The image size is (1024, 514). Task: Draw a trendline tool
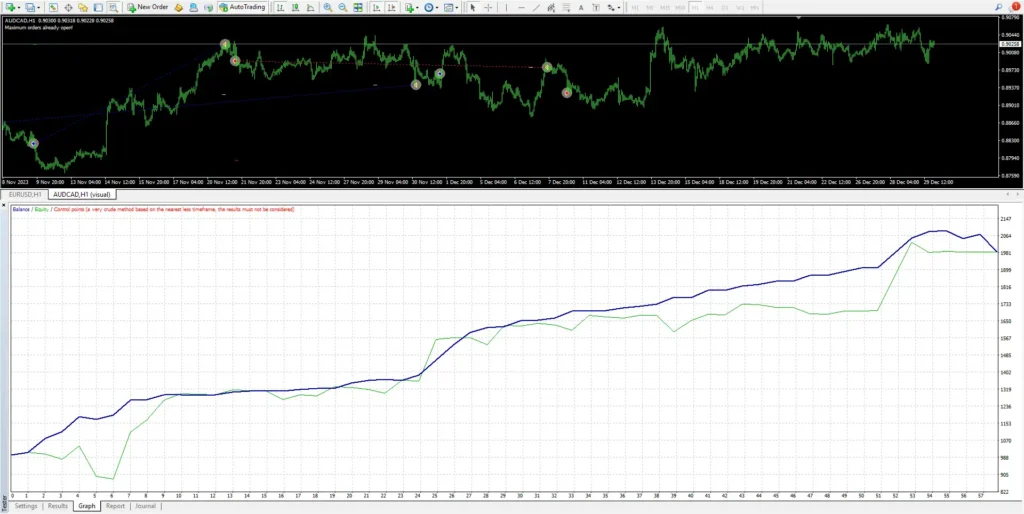[x=536, y=7]
